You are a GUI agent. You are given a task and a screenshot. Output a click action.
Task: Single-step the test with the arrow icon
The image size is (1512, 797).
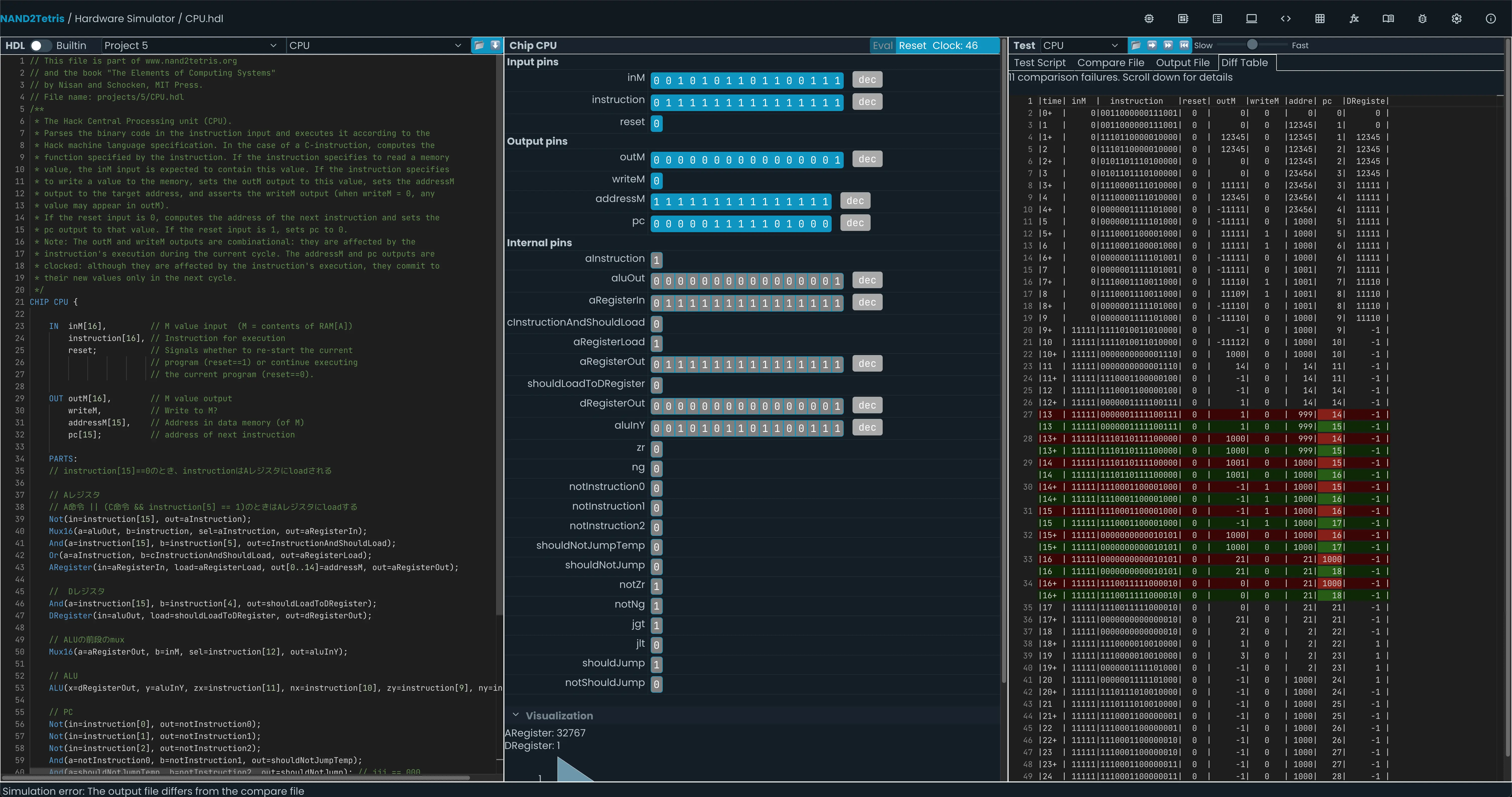(x=1152, y=45)
